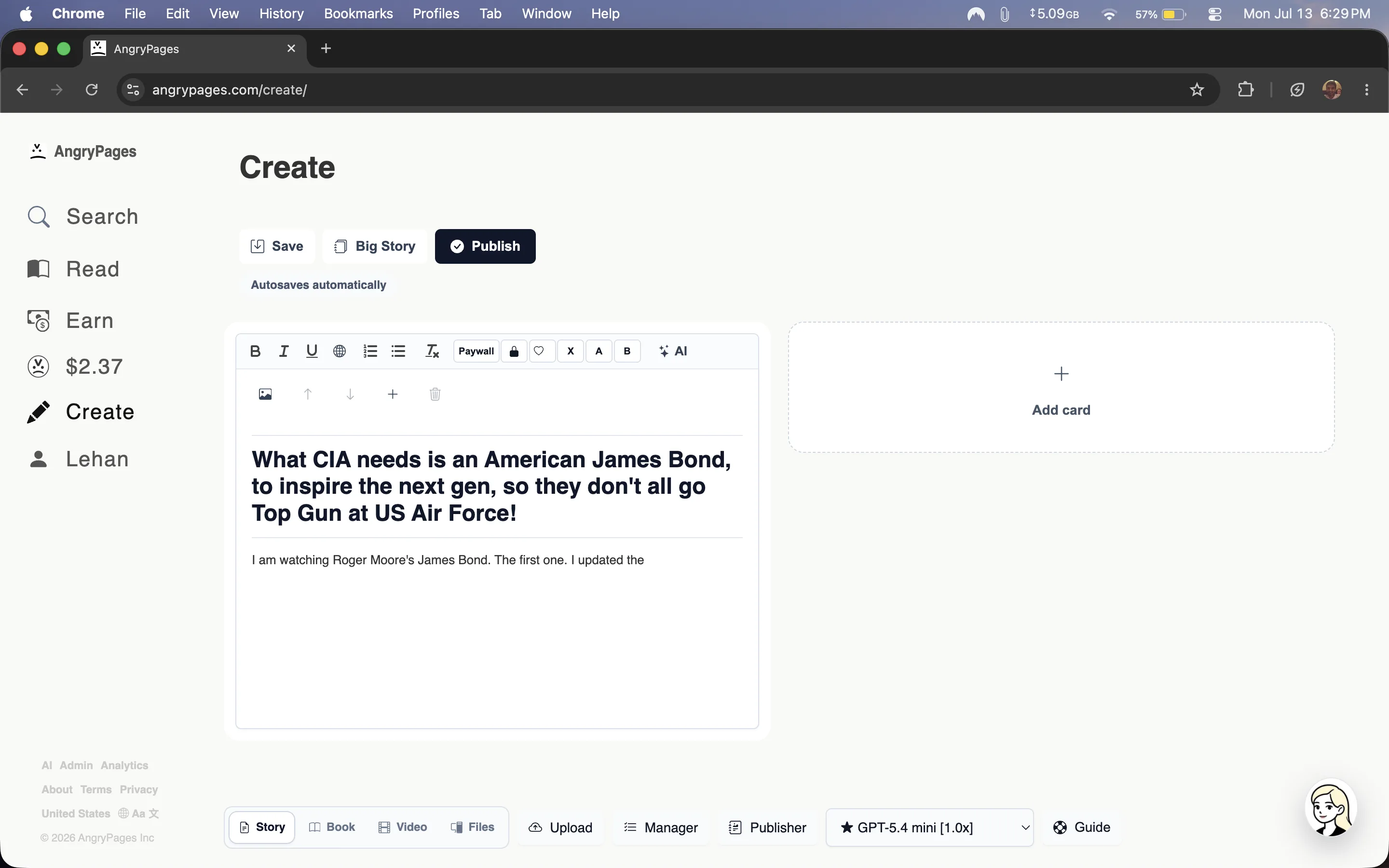The height and width of the screenshot is (868, 1389).
Task: Move the card up with arrow
Action: [x=308, y=394]
